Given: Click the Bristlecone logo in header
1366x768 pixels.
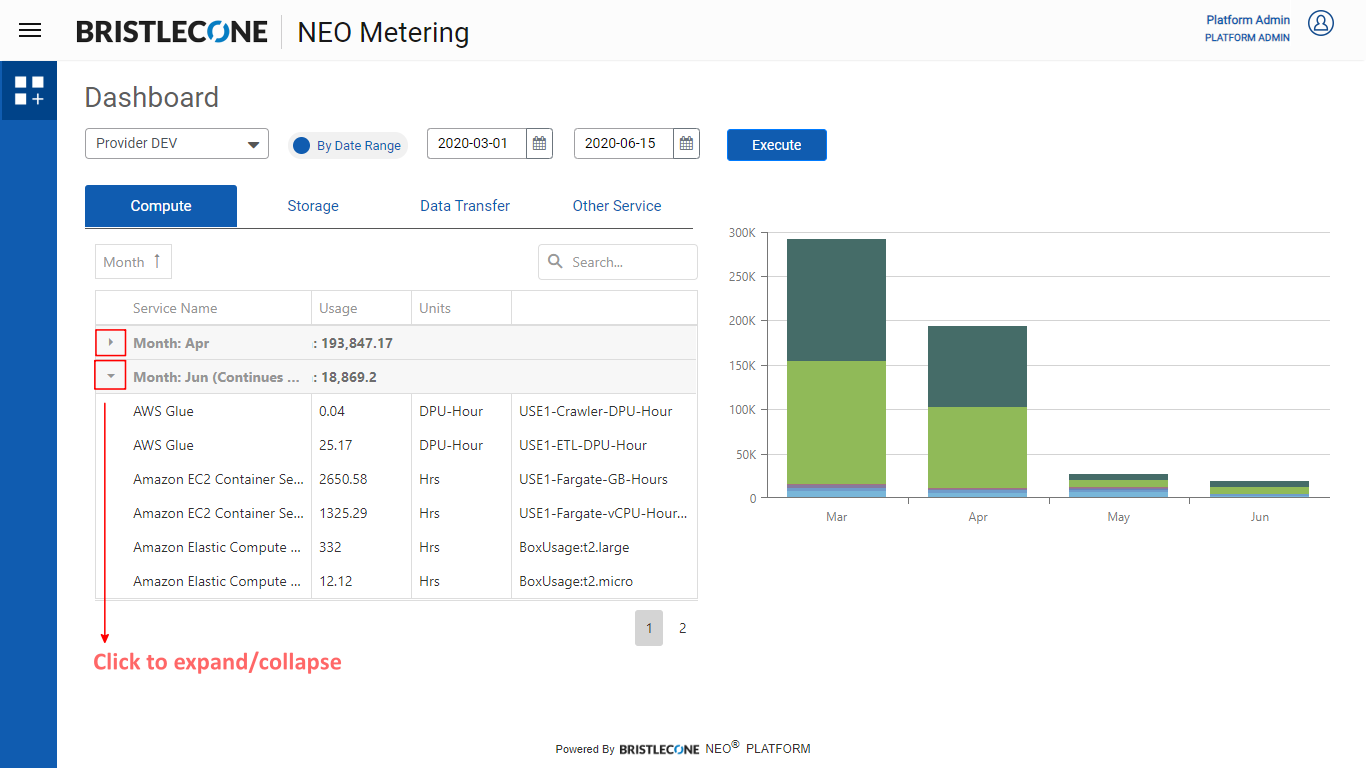Looking at the screenshot, I should pos(172,32).
